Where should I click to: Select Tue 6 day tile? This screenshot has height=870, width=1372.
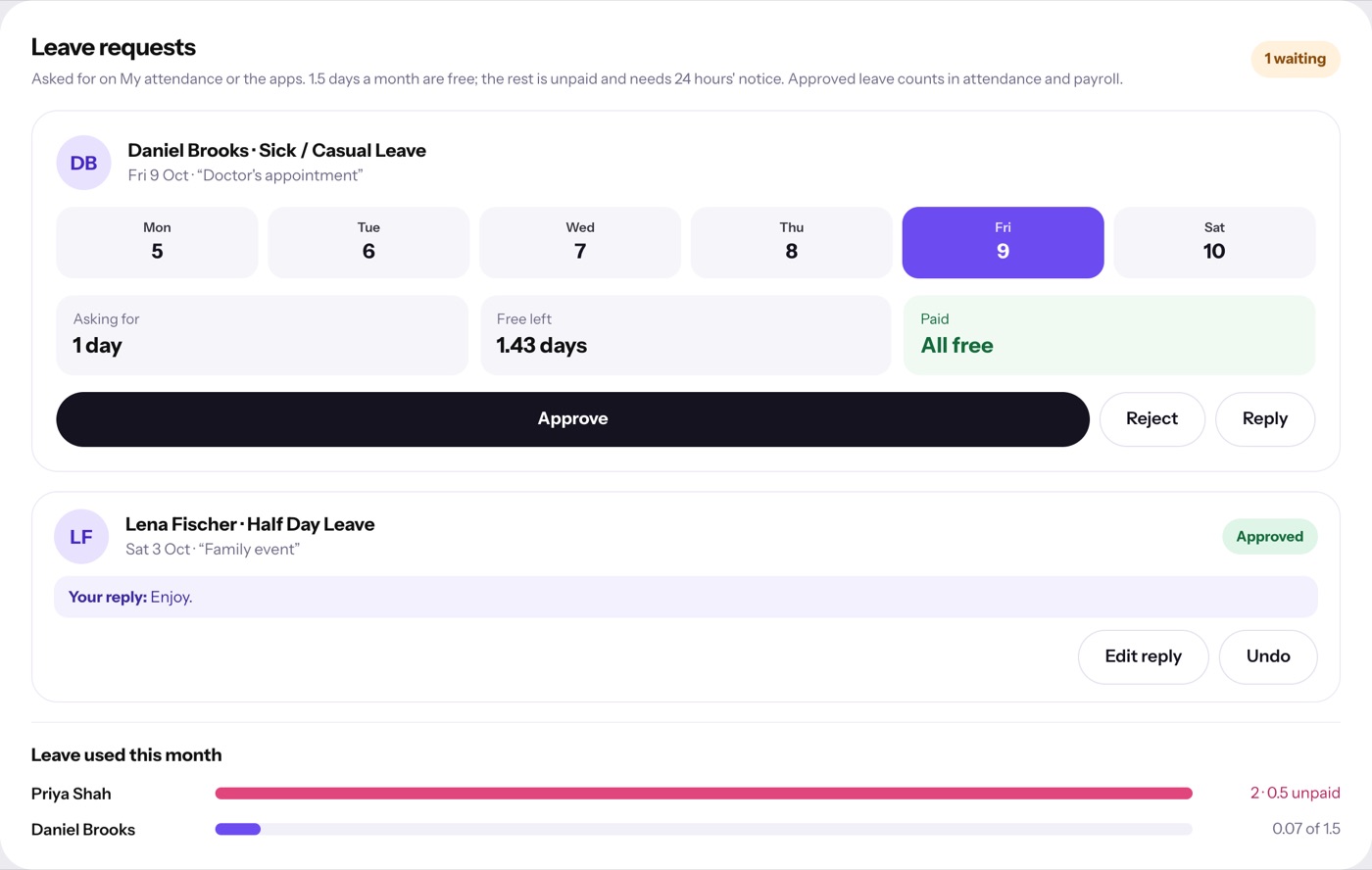[368, 242]
